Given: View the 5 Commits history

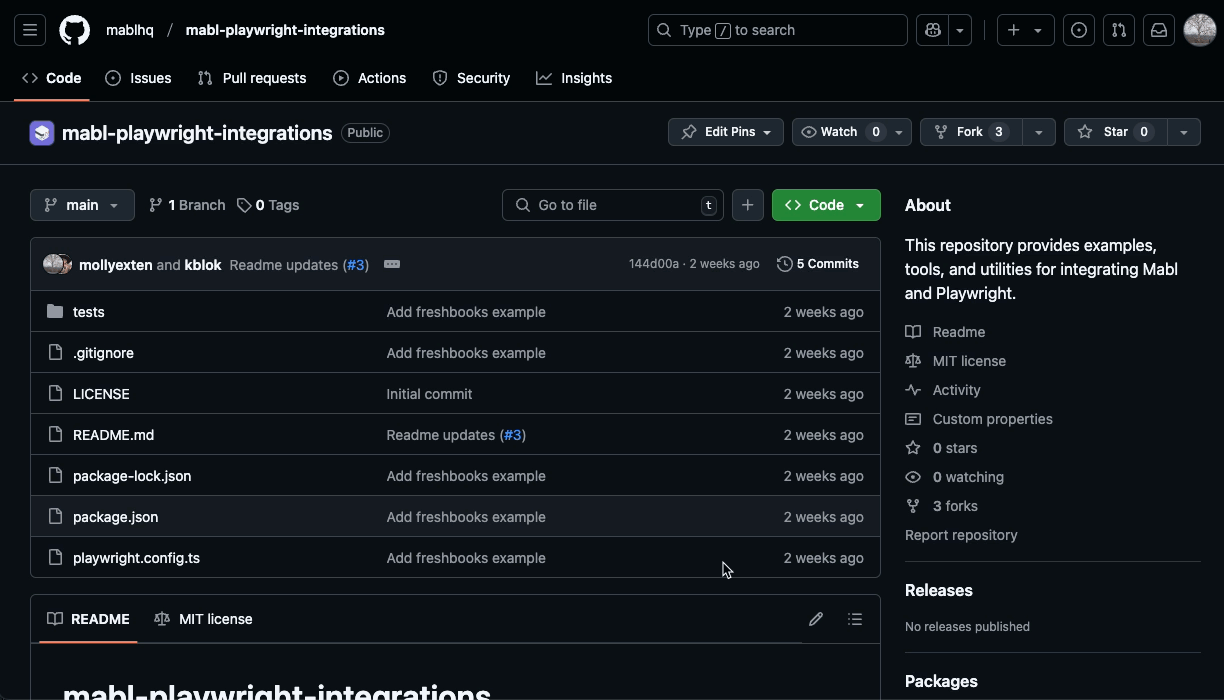Looking at the screenshot, I should coord(818,264).
